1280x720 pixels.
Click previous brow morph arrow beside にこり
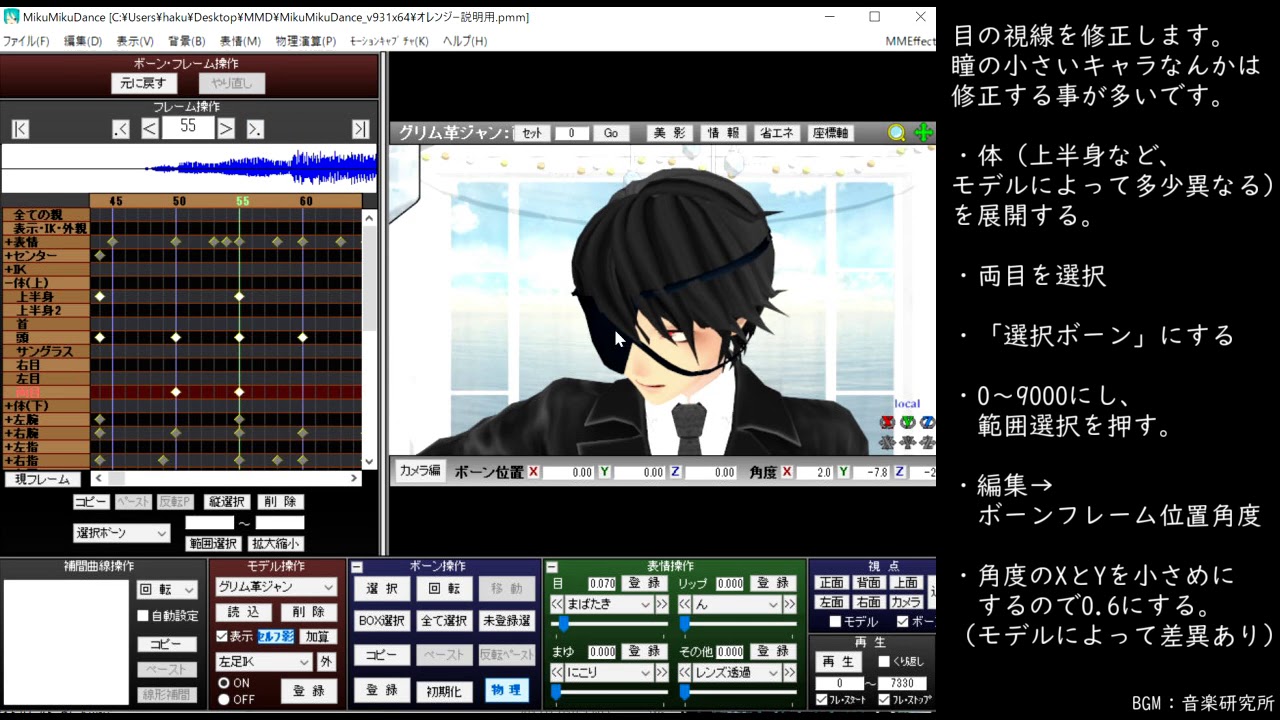point(556,673)
